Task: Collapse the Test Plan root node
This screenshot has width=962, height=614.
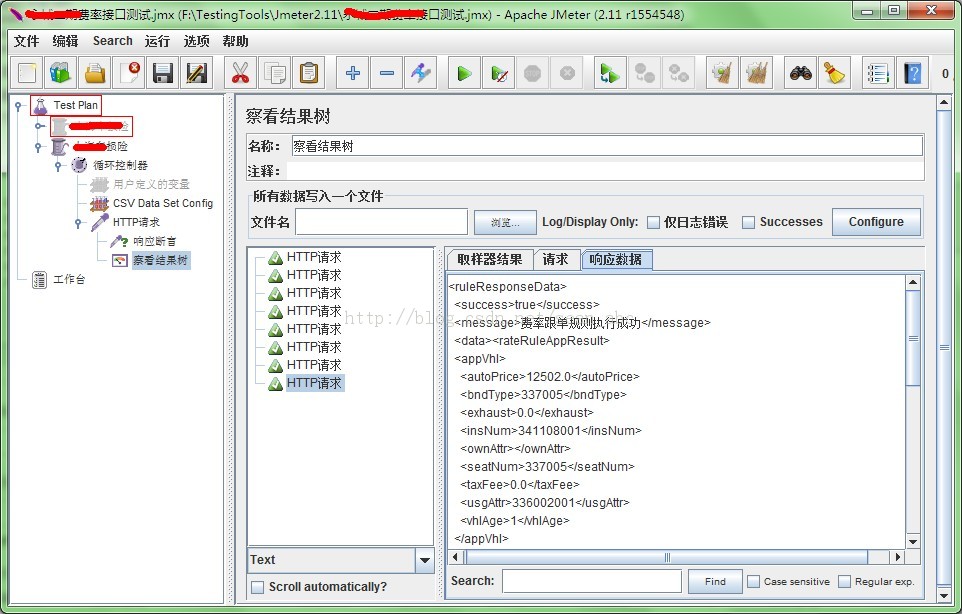Action: [20, 105]
